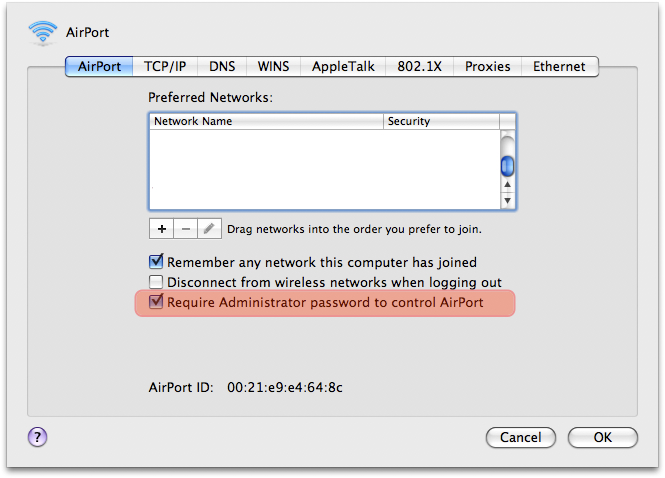Viewport: 665px width, 478px height.
Task: Open the DNS tab
Action: [222, 67]
